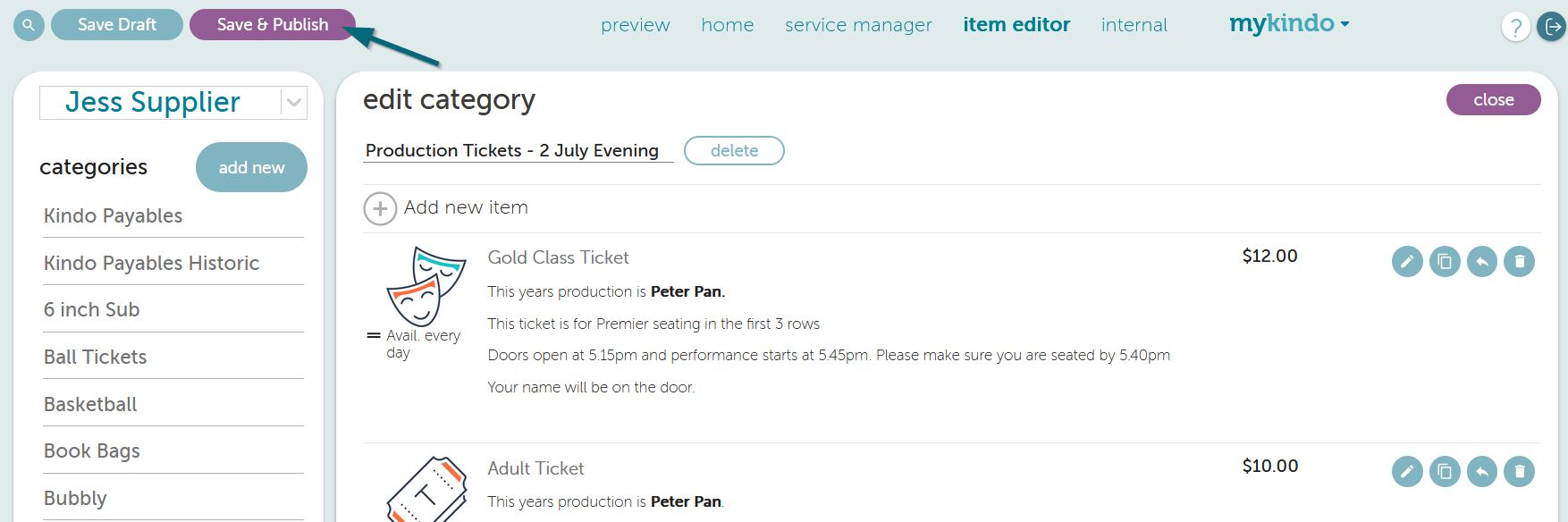Go to the service manager tab
The height and width of the screenshot is (522, 1568).
pyautogui.click(x=858, y=25)
